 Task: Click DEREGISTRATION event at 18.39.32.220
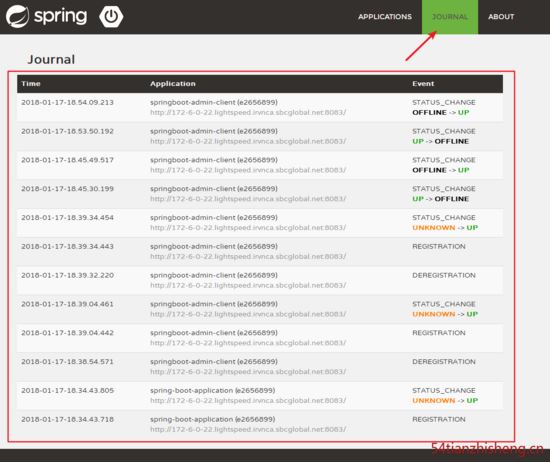(444, 275)
